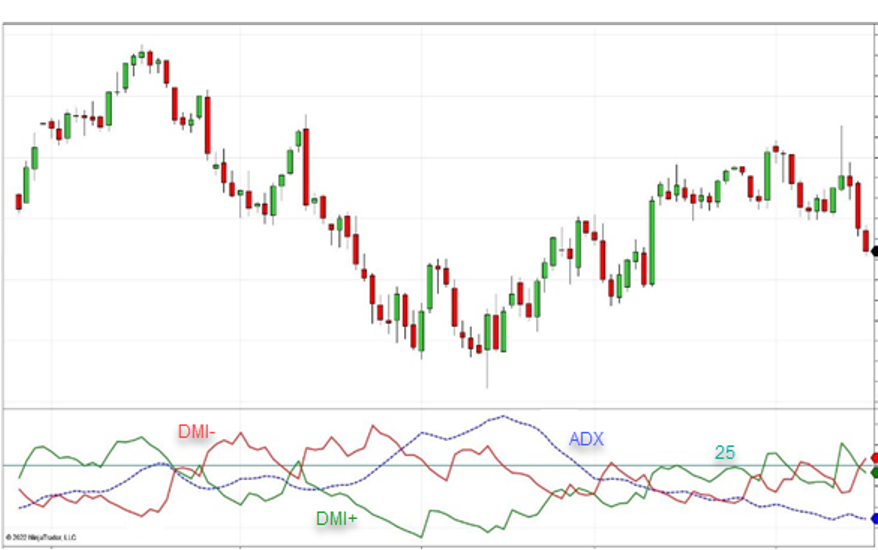Click the highest green candle at chart top
Image resolution: width=878 pixels, height=550 pixels.
pyautogui.click(x=141, y=55)
